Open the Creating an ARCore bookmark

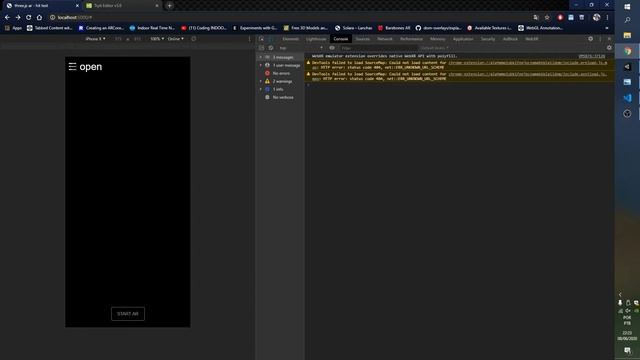point(101,28)
